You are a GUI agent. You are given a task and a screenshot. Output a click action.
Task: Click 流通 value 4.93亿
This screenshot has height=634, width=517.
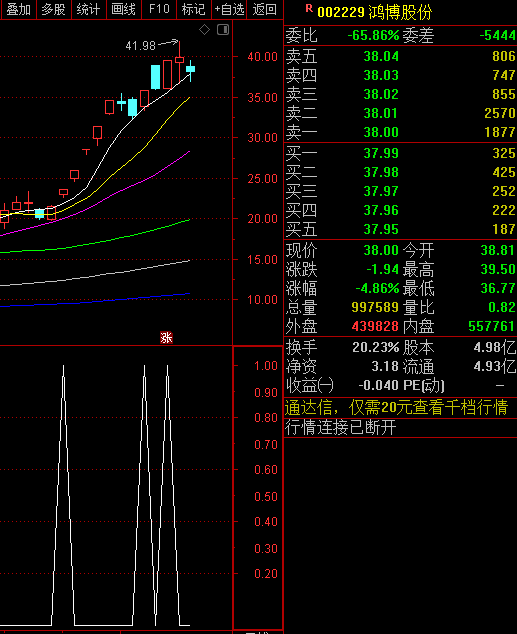495,366
